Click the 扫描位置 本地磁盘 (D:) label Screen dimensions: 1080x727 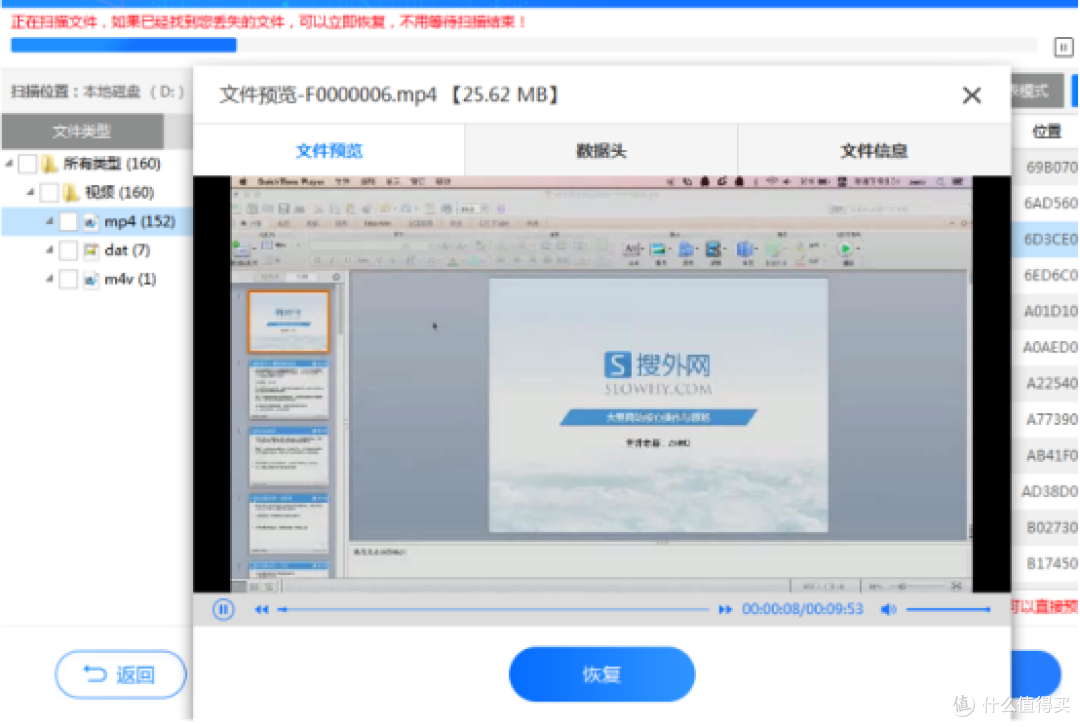(x=98, y=91)
